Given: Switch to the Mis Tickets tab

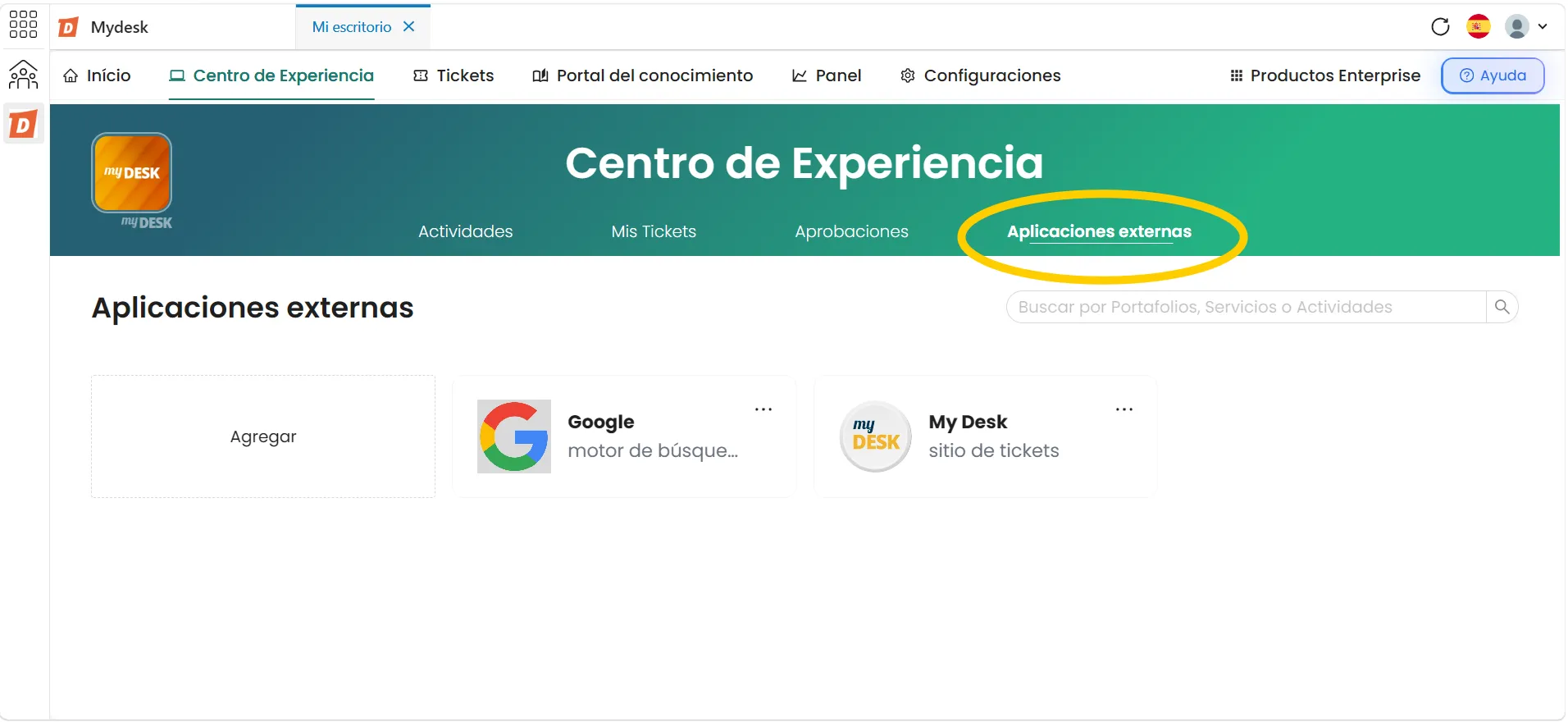Looking at the screenshot, I should (x=654, y=231).
